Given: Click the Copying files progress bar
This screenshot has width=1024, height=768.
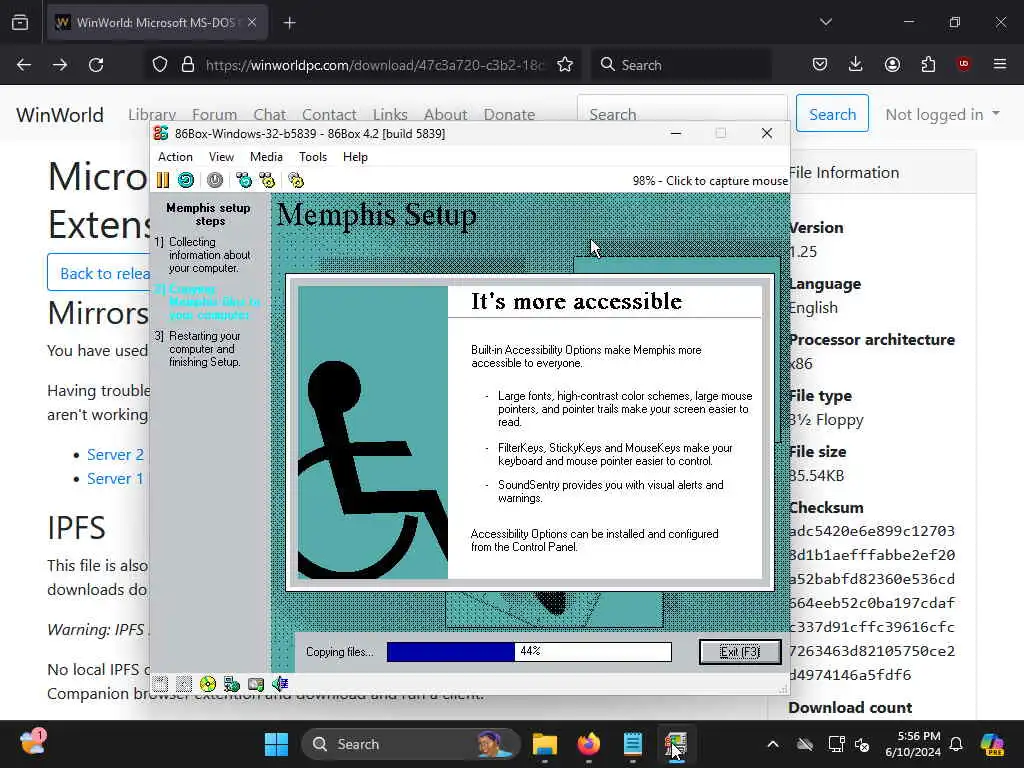Looking at the screenshot, I should pyautogui.click(x=529, y=652).
